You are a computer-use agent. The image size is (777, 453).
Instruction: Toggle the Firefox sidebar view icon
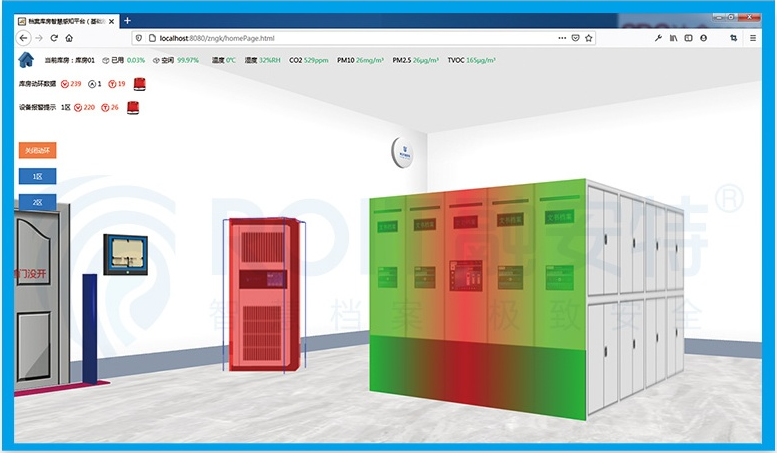point(688,38)
